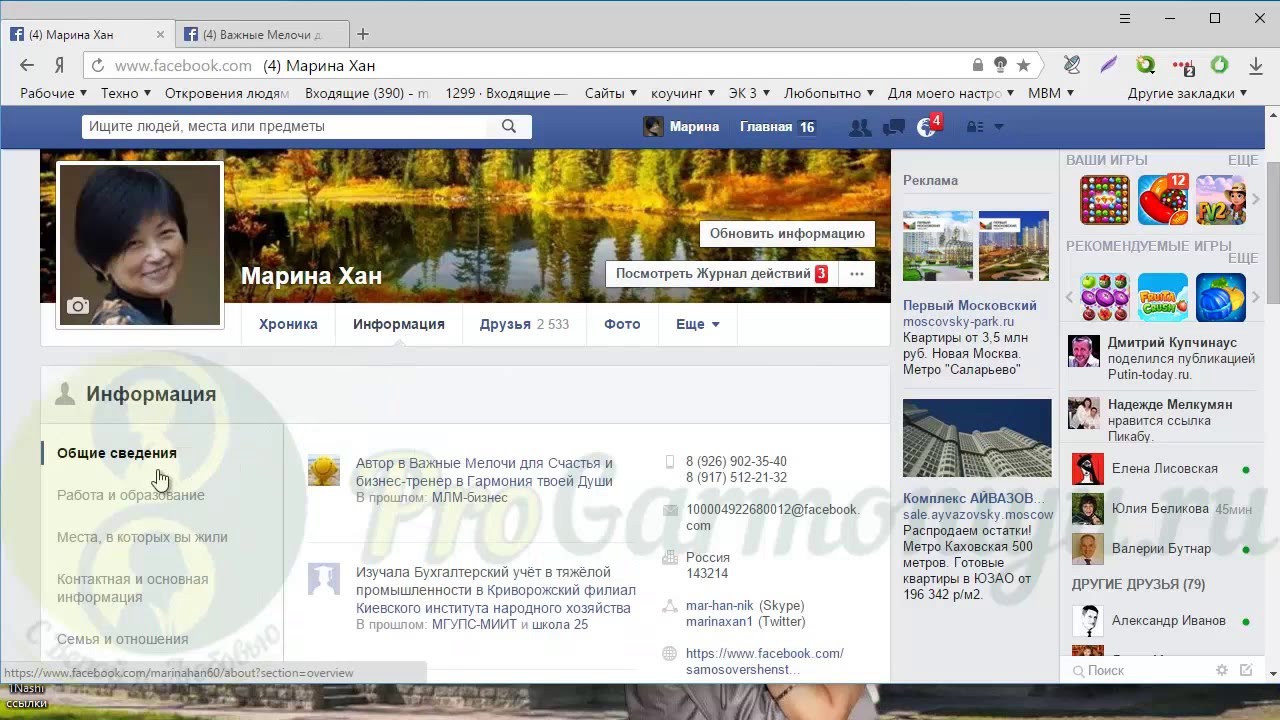Click the purple feather extension icon
The height and width of the screenshot is (720, 1280).
(1109, 66)
